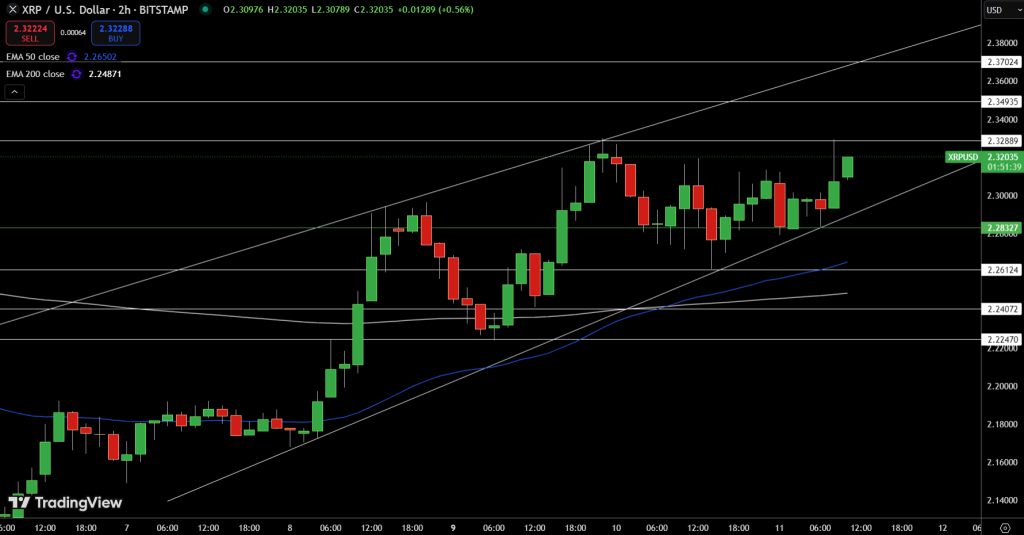Image resolution: width=1024 pixels, height=535 pixels.
Task: Select the 2.37024 horizontal line price label
Action: [1002, 62]
